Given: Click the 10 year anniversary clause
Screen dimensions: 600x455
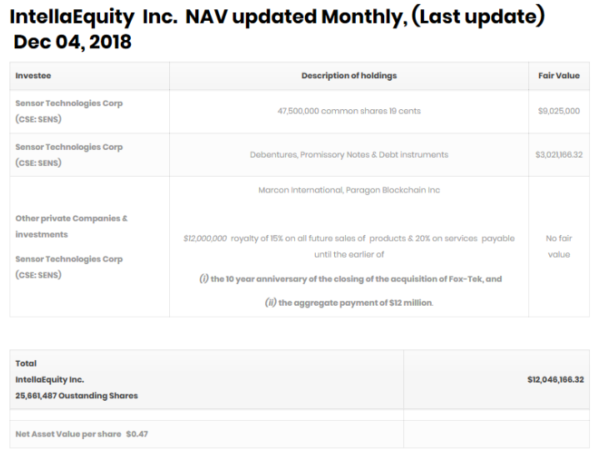Looking at the screenshot, I should [x=348, y=277].
